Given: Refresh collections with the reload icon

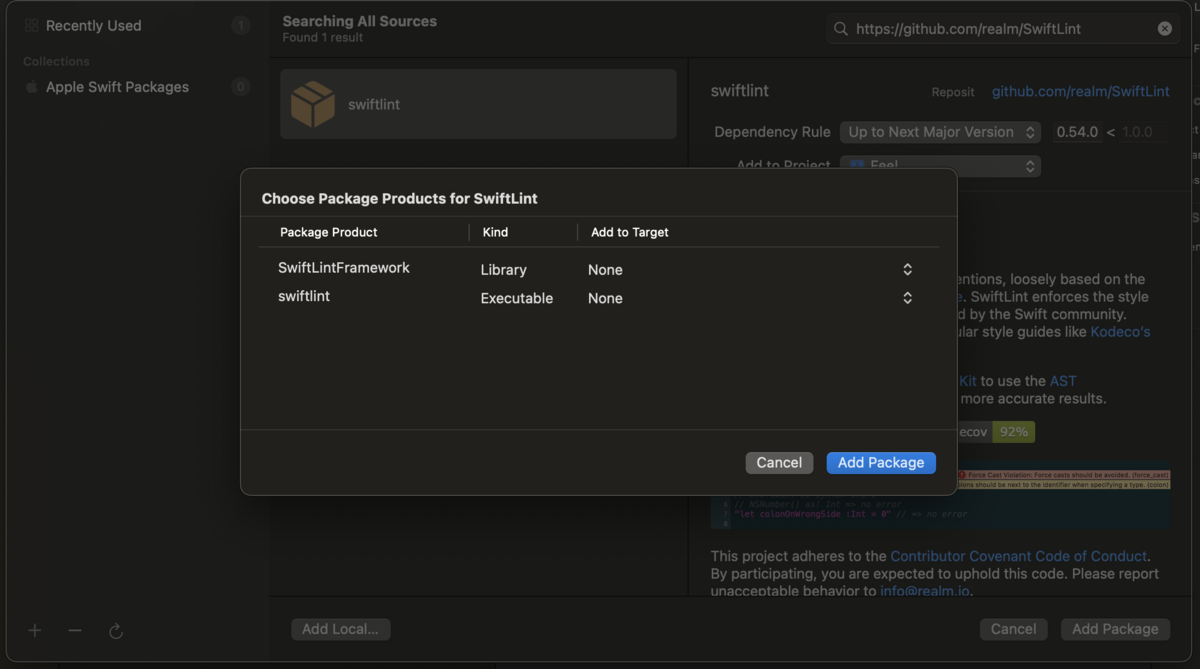Looking at the screenshot, I should pos(115,630).
